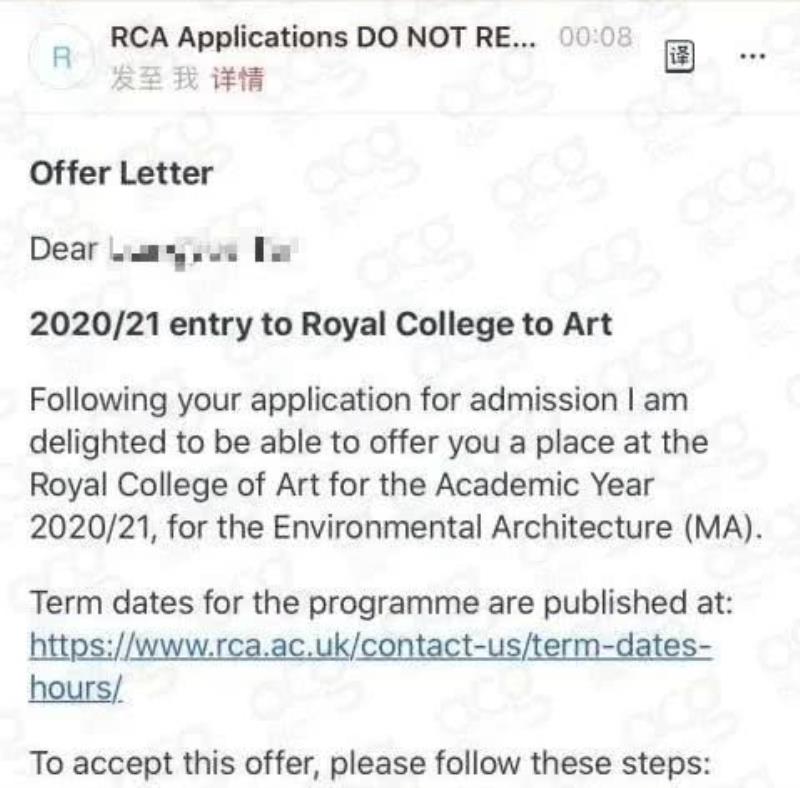Open the three-dot more options menu
This screenshot has height=788, width=800.
click(x=752, y=56)
